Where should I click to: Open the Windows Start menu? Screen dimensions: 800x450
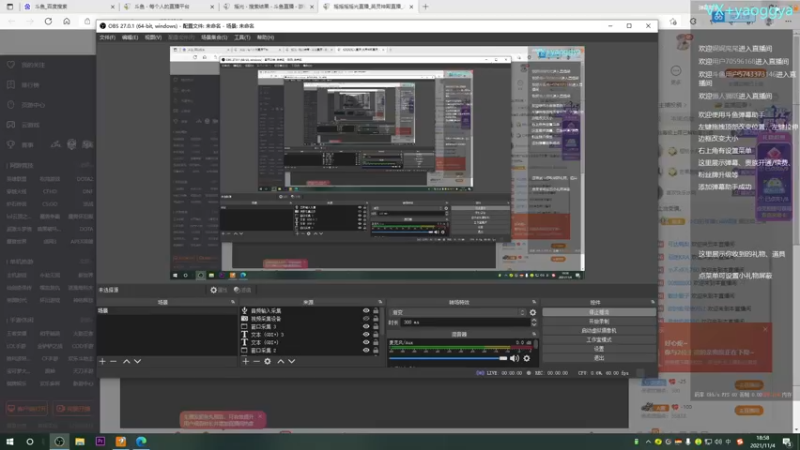(x=9, y=441)
